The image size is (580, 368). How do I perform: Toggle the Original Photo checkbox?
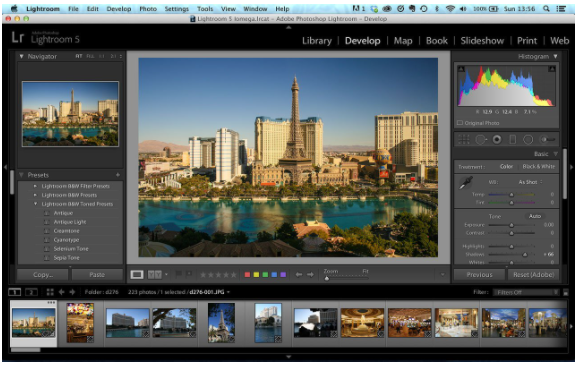460,123
